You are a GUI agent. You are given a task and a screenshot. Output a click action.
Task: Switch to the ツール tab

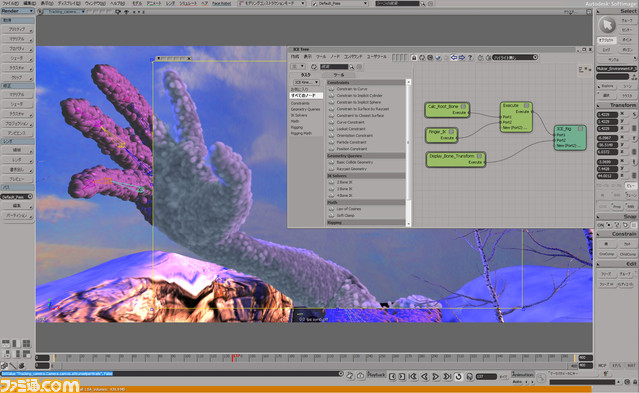tap(339, 75)
